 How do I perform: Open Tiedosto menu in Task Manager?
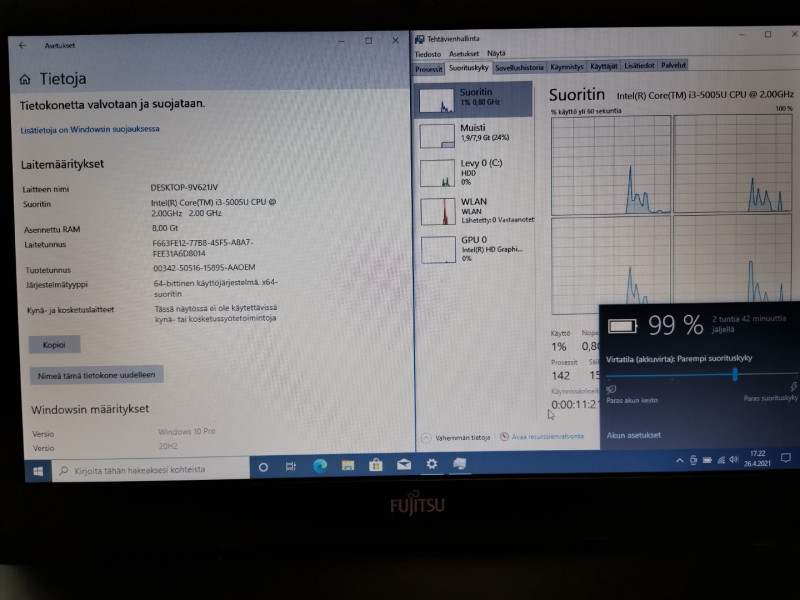tap(428, 54)
